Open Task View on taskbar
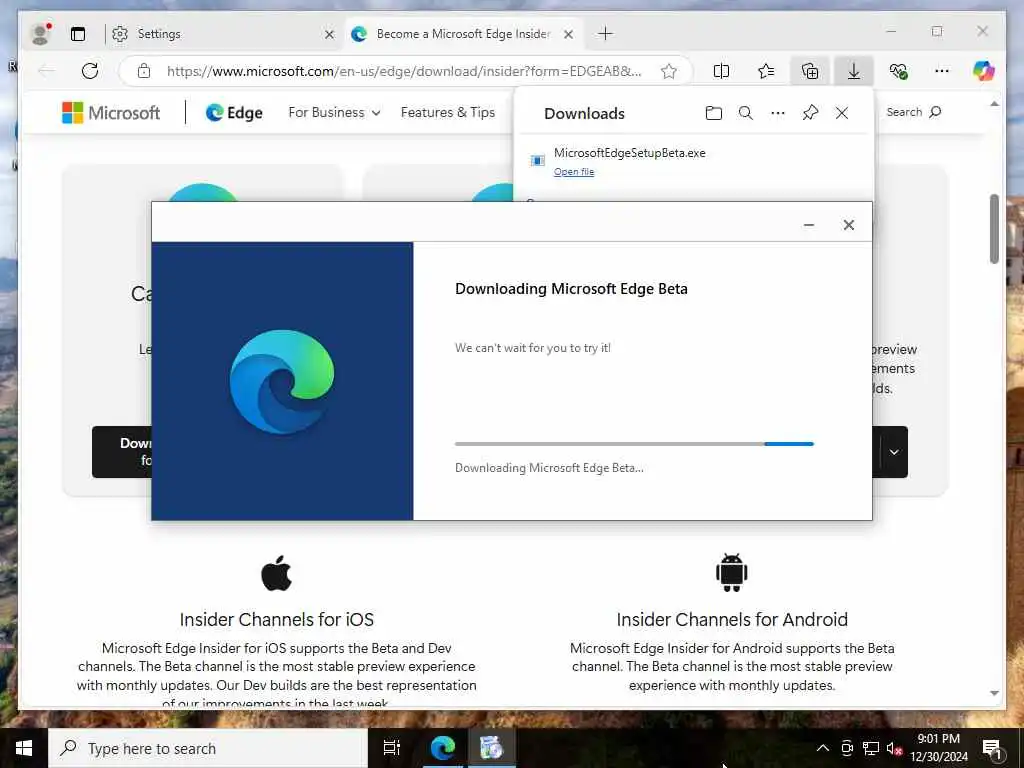 (392, 748)
